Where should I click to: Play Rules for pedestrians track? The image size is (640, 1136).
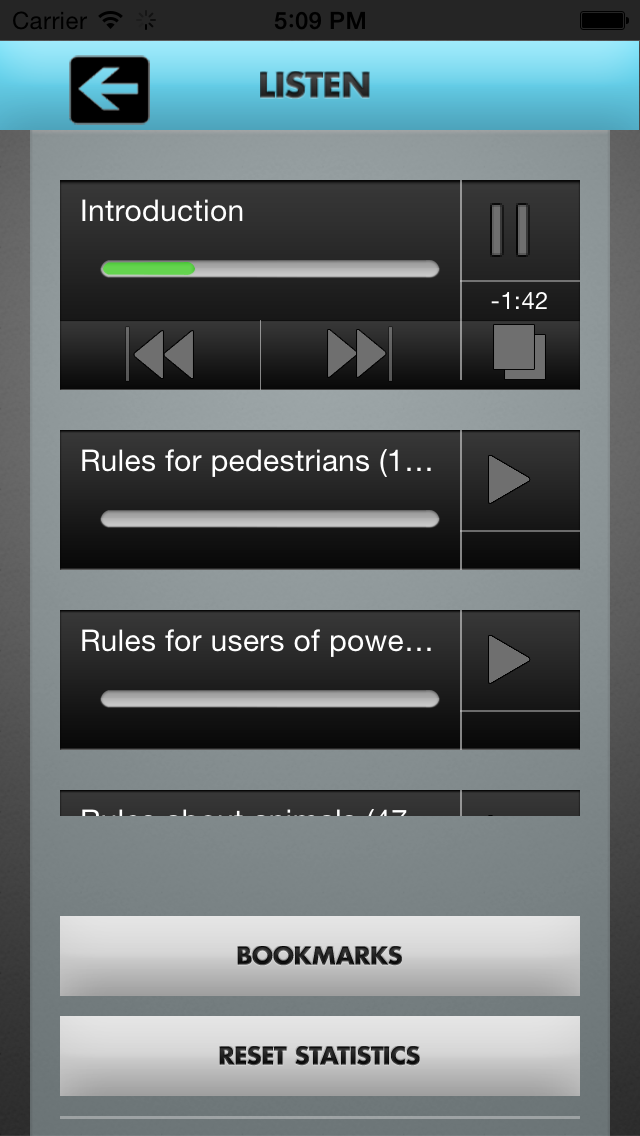(x=520, y=480)
